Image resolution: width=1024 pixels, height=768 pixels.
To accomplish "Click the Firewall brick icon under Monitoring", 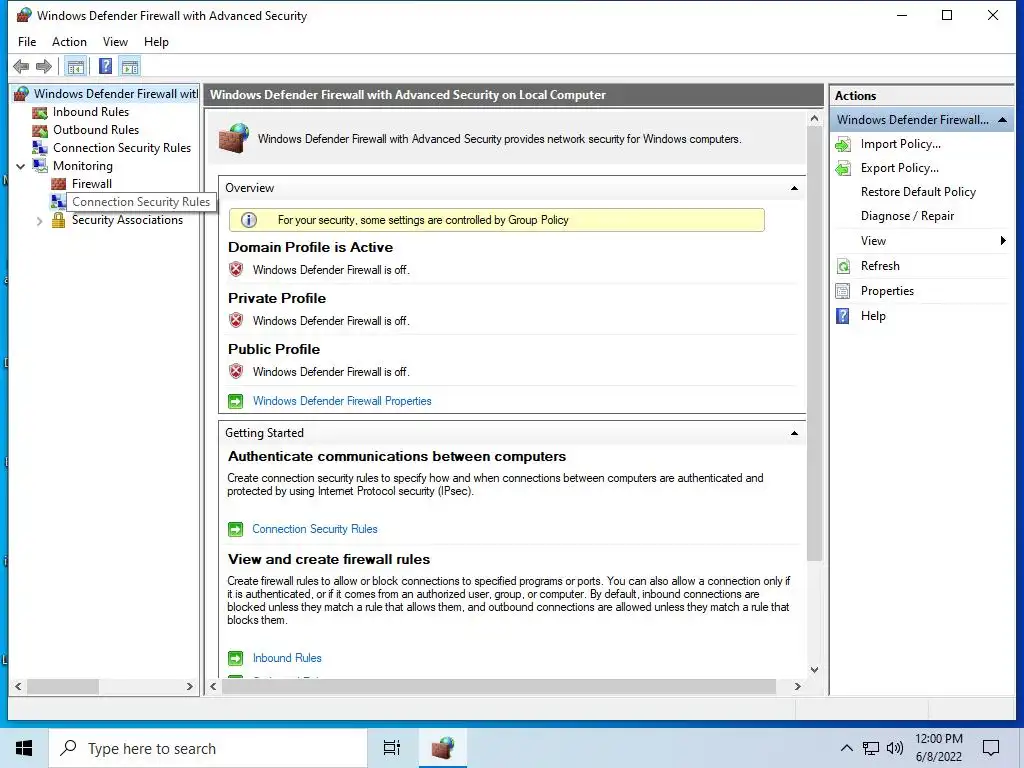I will [x=58, y=184].
